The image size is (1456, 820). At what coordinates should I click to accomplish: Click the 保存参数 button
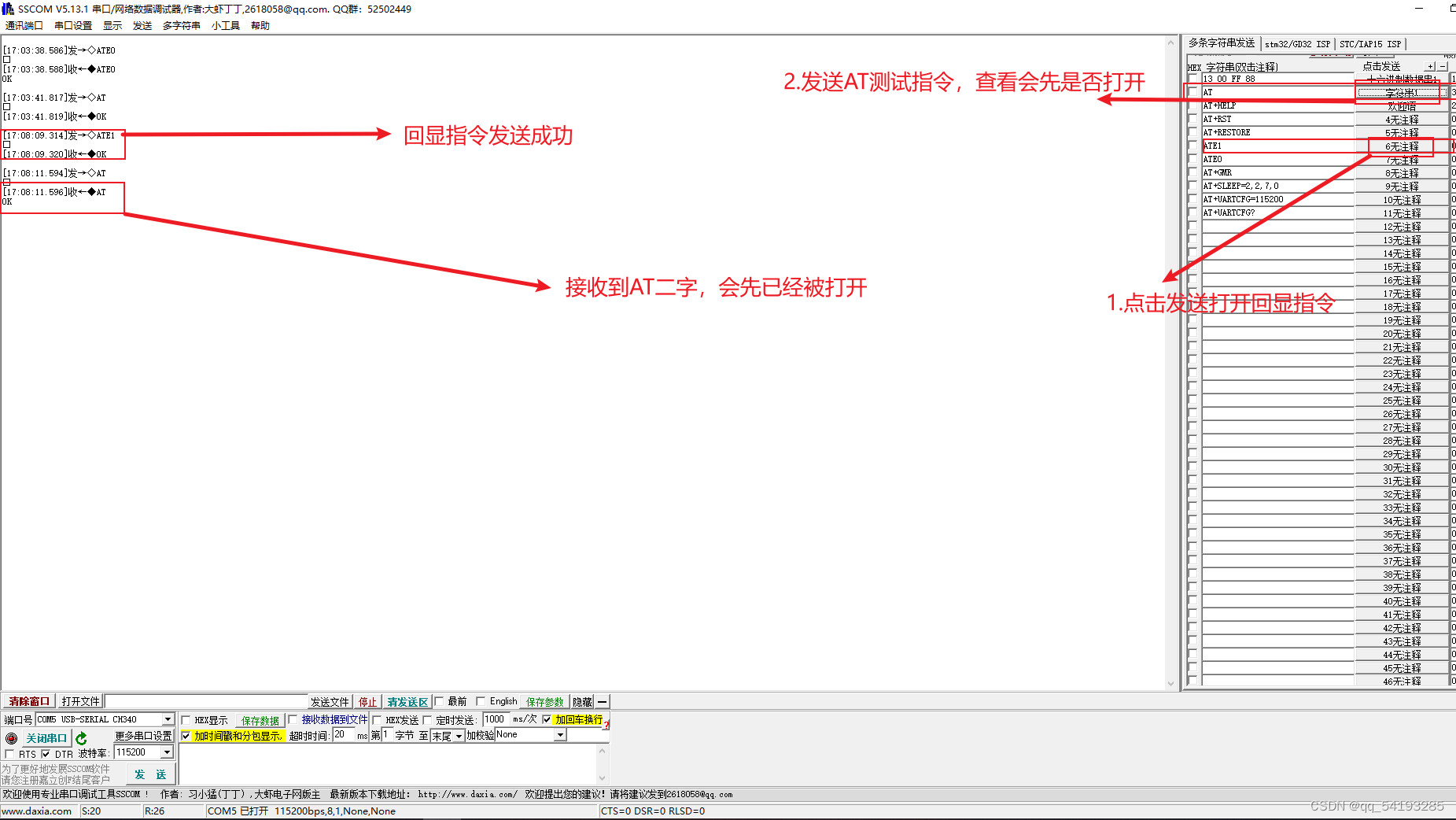click(545, 701)
